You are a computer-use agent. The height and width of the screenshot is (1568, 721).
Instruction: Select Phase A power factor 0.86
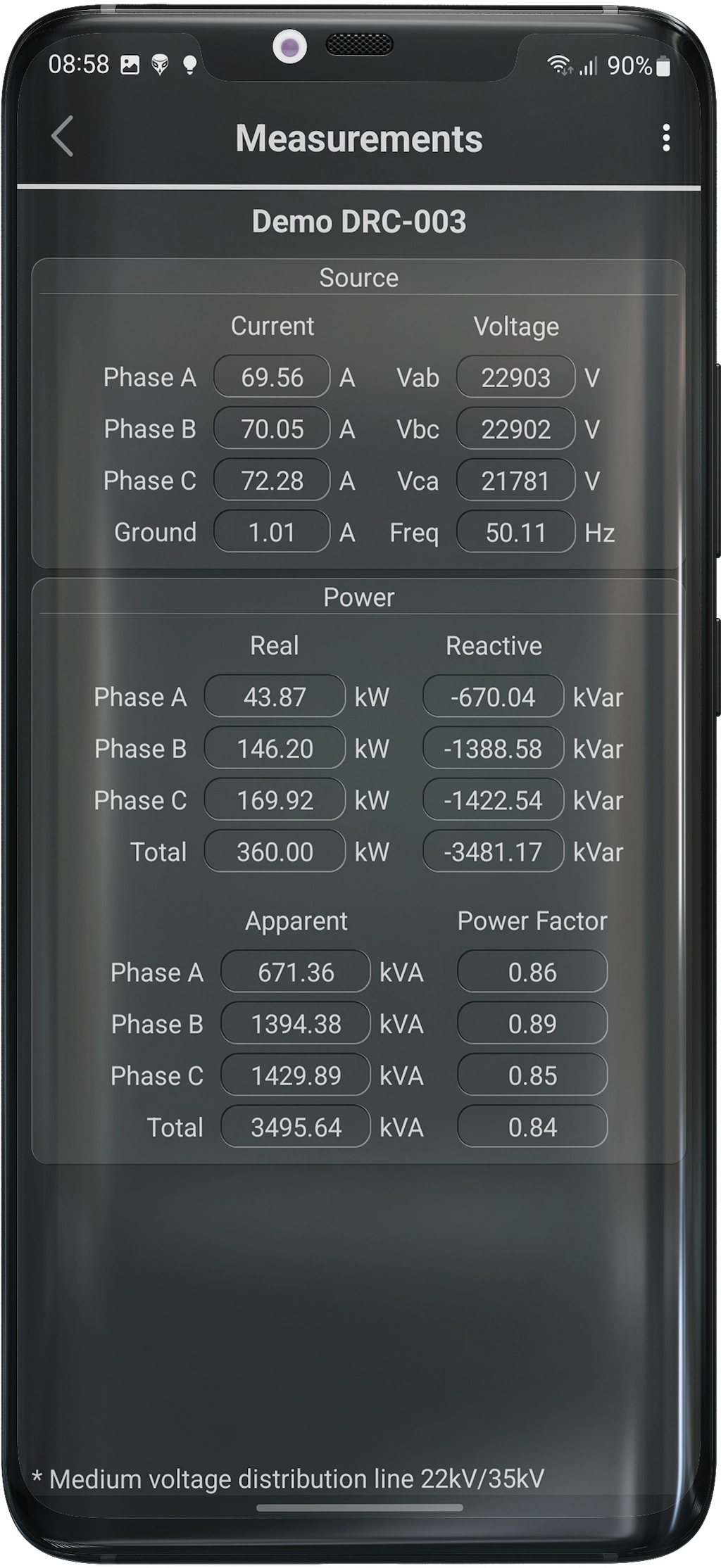[x=532, y=972]
